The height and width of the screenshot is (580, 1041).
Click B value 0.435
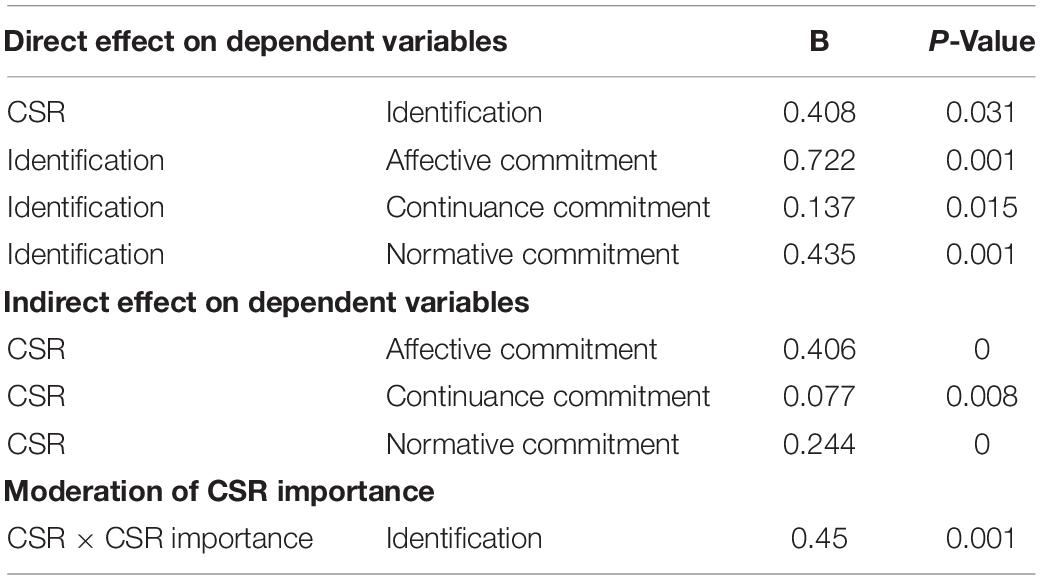tap(819, 254)
